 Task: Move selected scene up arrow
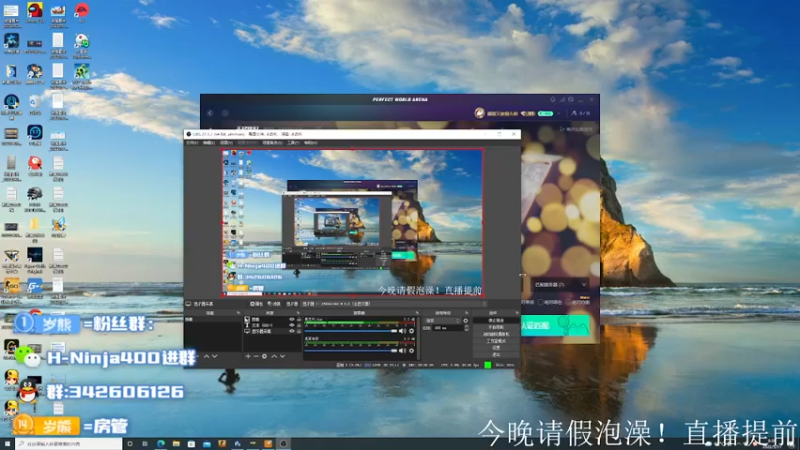[x=207, y=356]
